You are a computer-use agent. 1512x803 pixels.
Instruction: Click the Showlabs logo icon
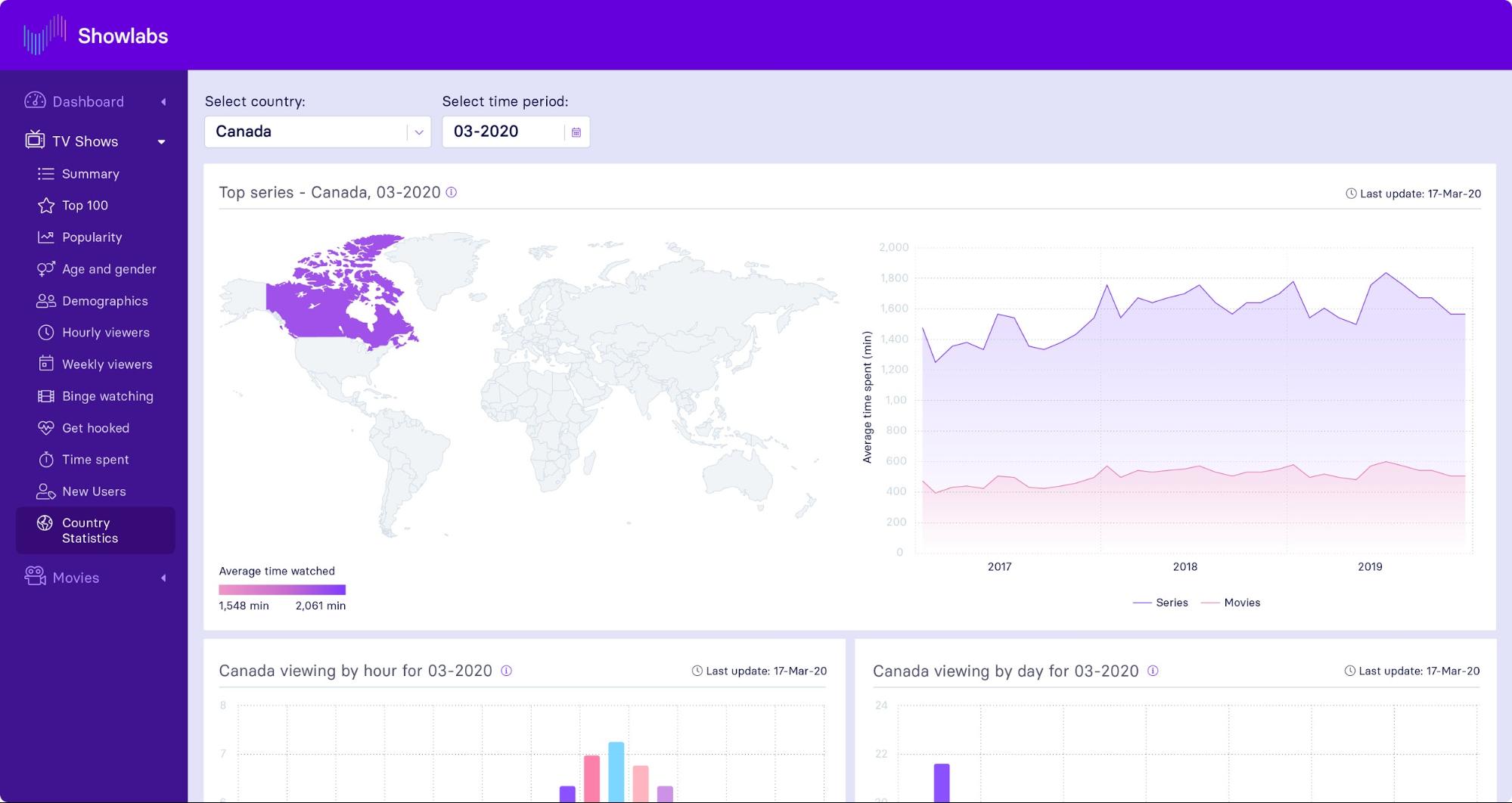[x=45, y=36]
